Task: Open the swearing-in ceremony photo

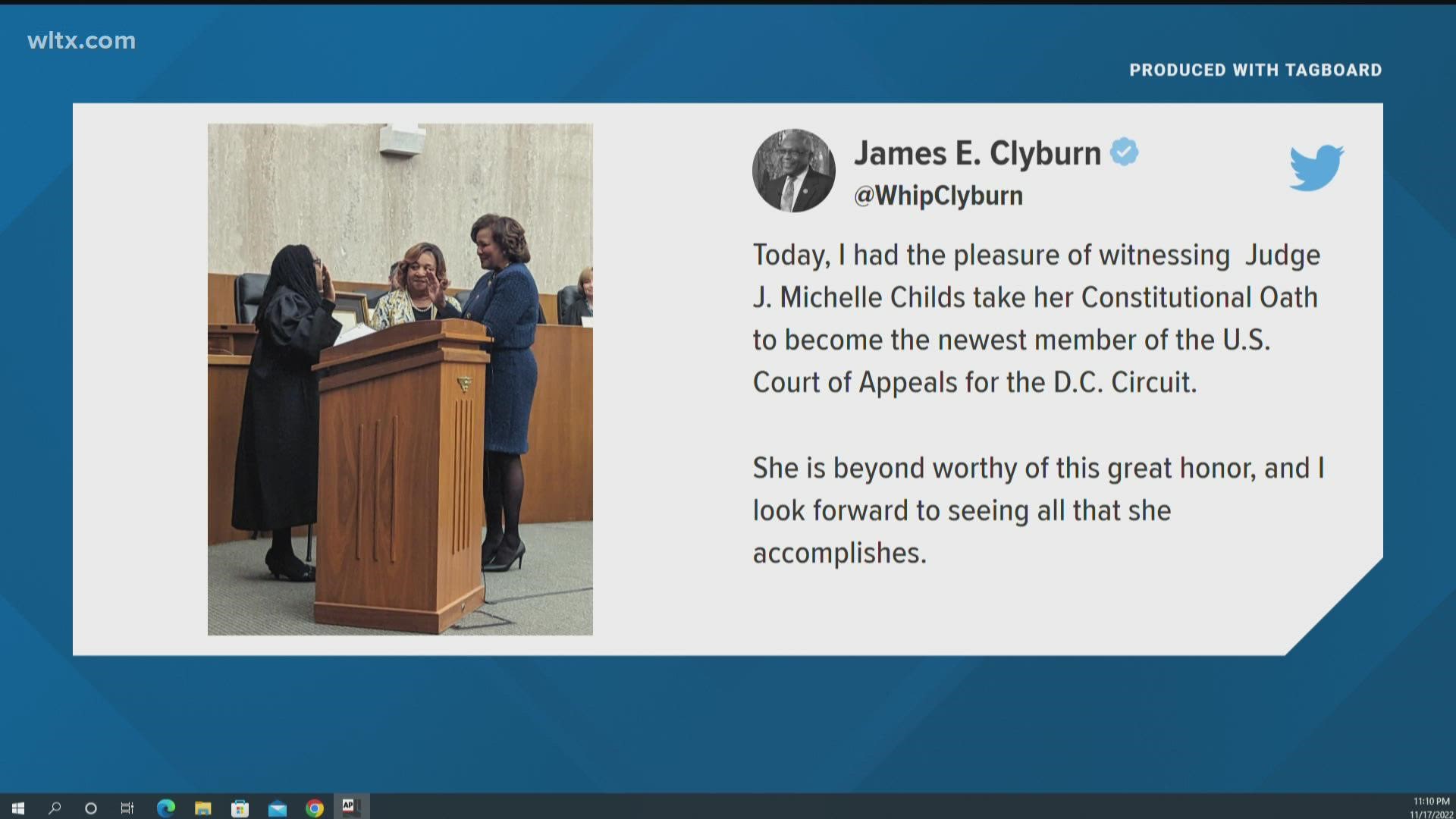Action: point(400,379)
